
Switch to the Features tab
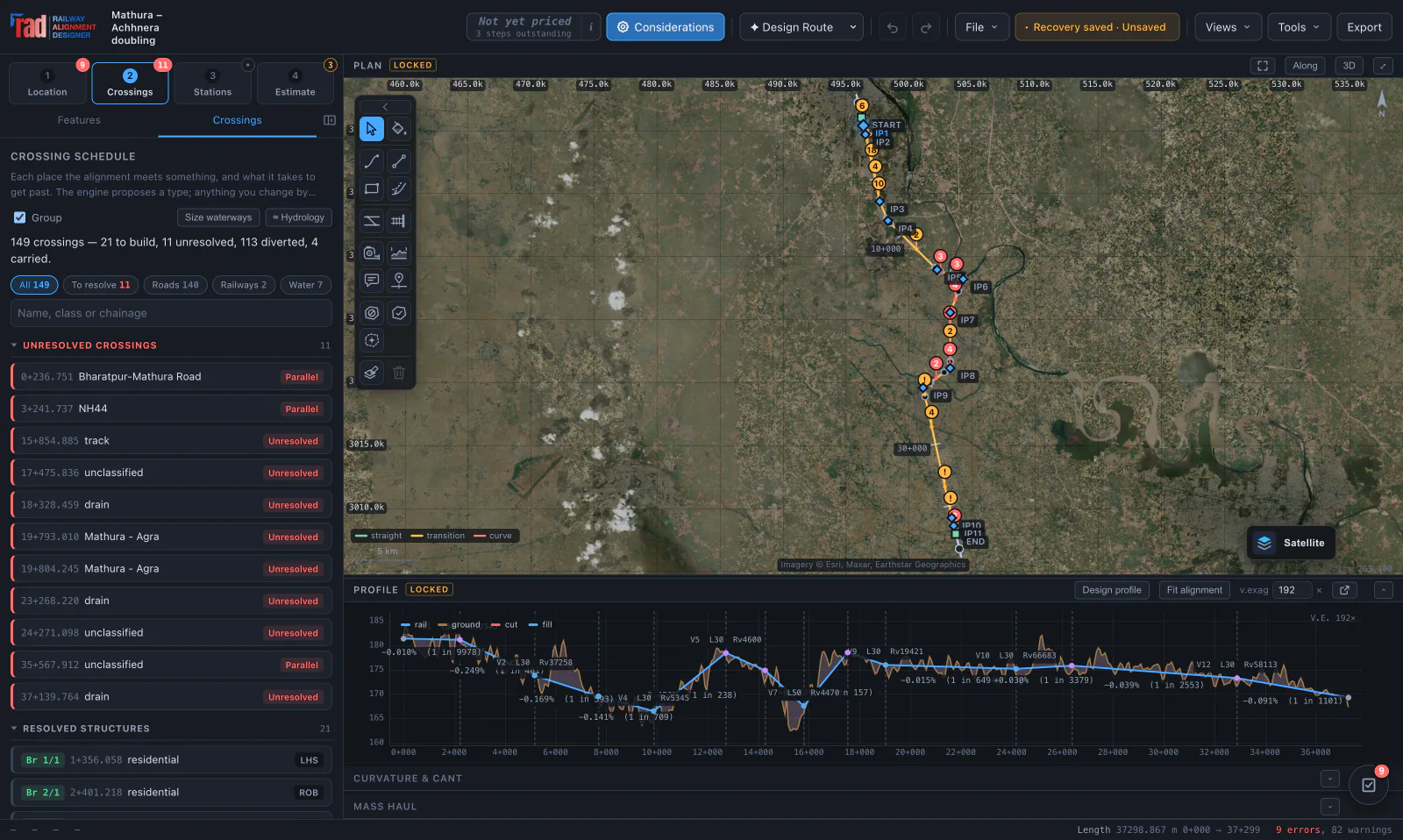point(79,120)
